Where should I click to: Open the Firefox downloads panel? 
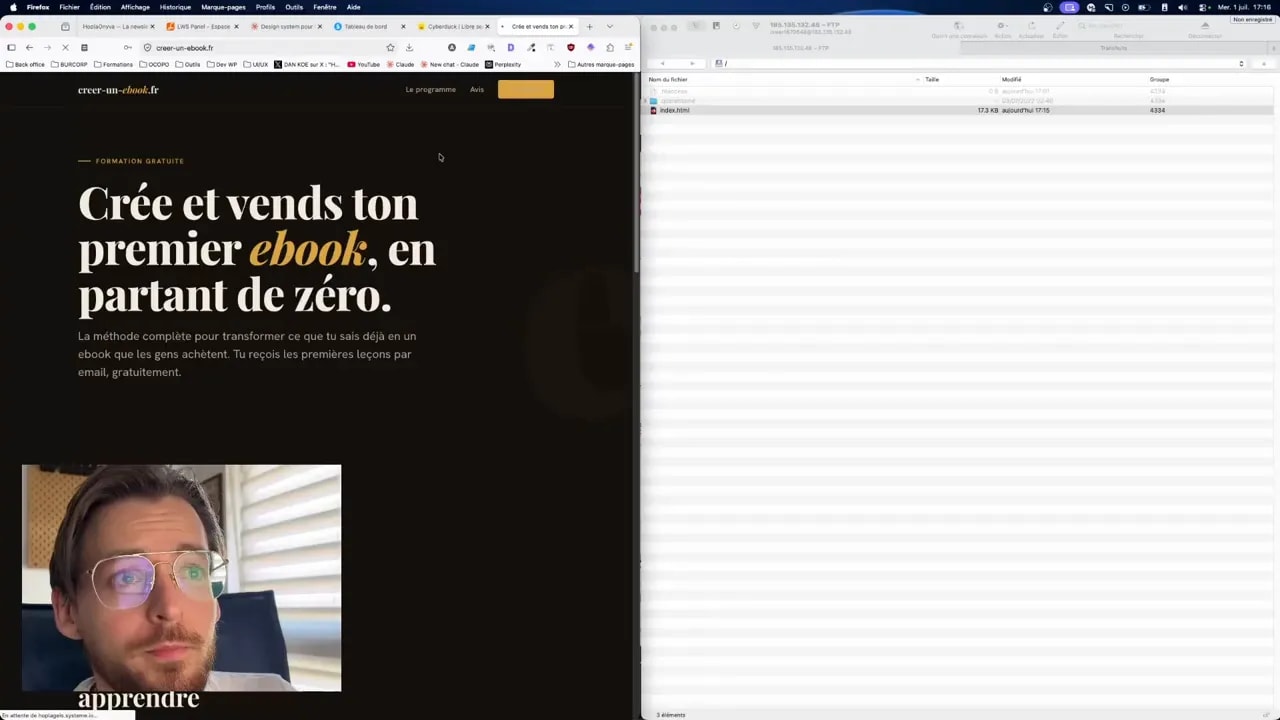[x=409, y=47]
